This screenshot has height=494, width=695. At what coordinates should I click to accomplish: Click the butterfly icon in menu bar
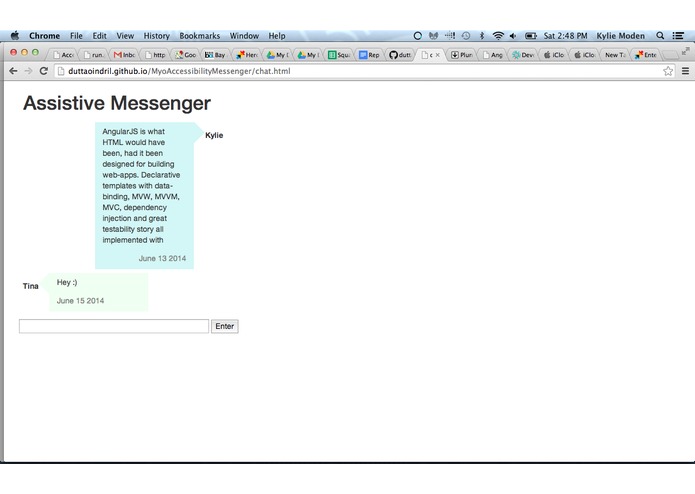click(x=433, y=36)
